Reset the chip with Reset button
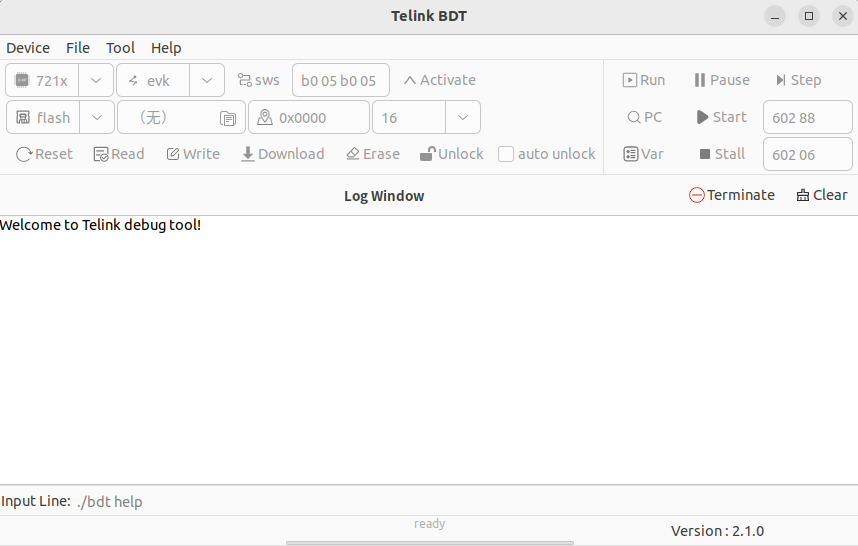Viewport: 858px width, 546px height. click(44, 154)
